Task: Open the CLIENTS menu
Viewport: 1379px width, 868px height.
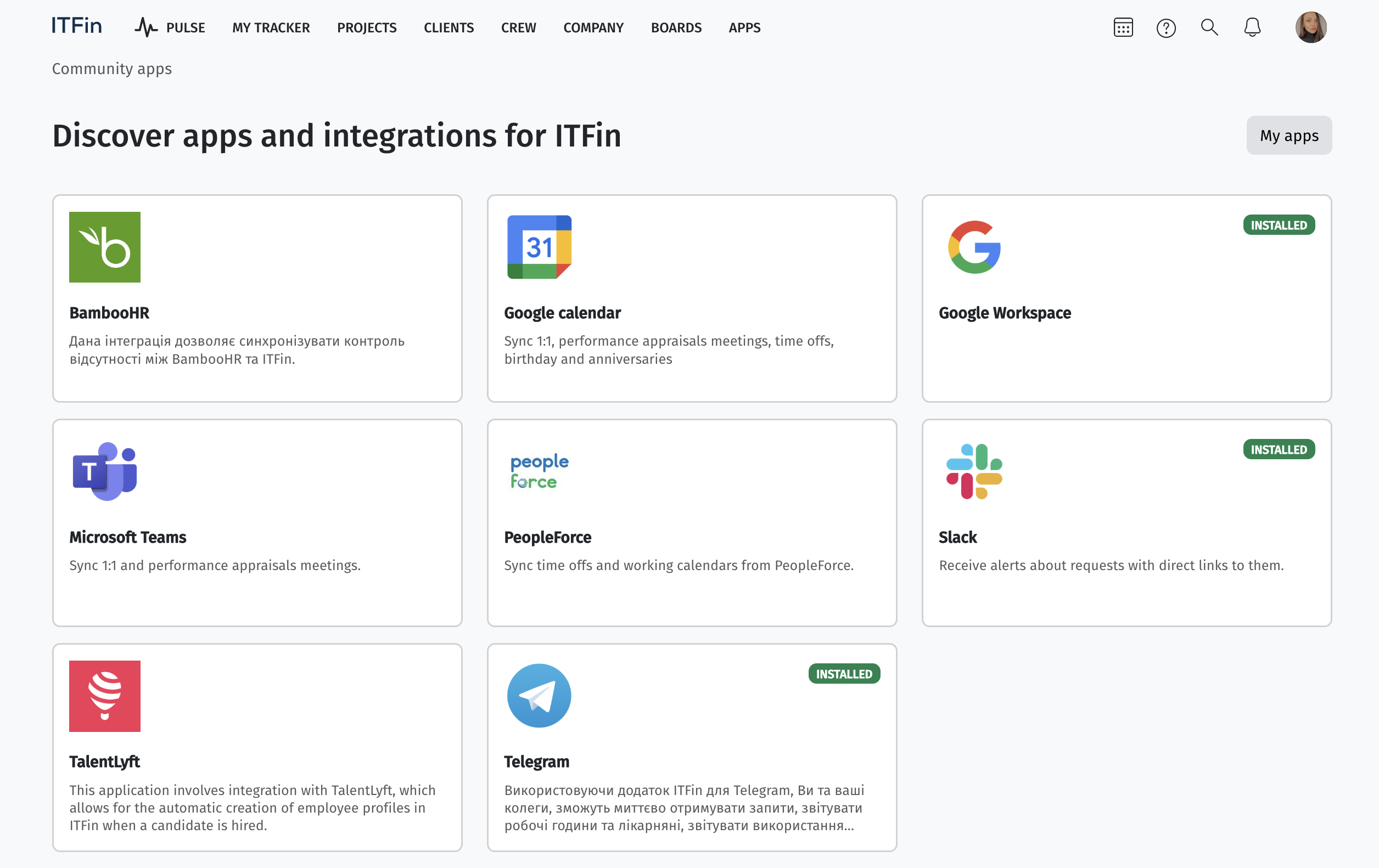Action: [449, 27]
